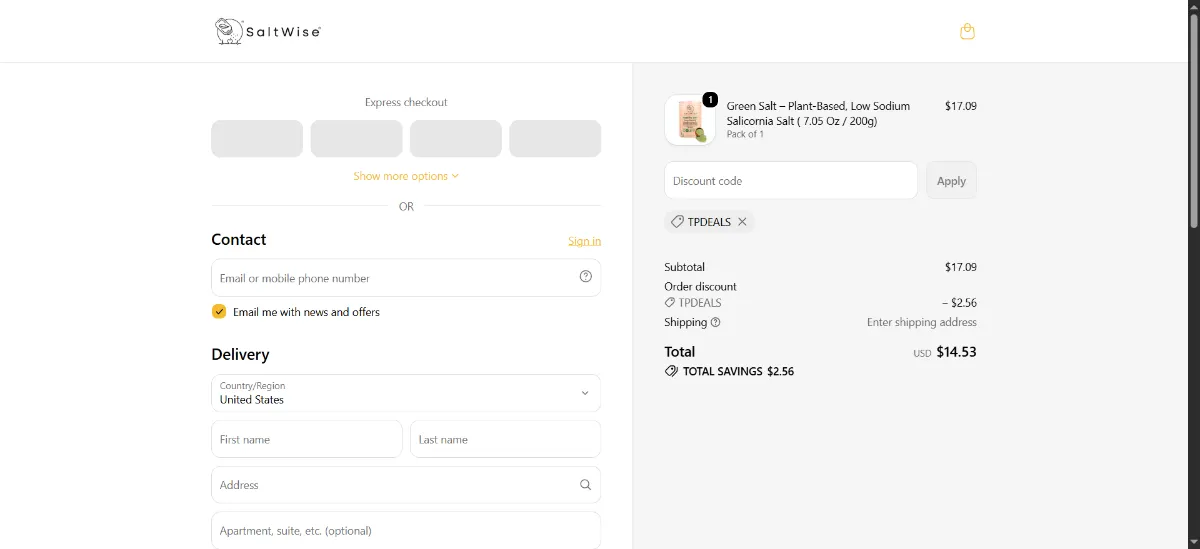Click the Address field search magnifier icon

pyautogui.click(x=586, y=485)
